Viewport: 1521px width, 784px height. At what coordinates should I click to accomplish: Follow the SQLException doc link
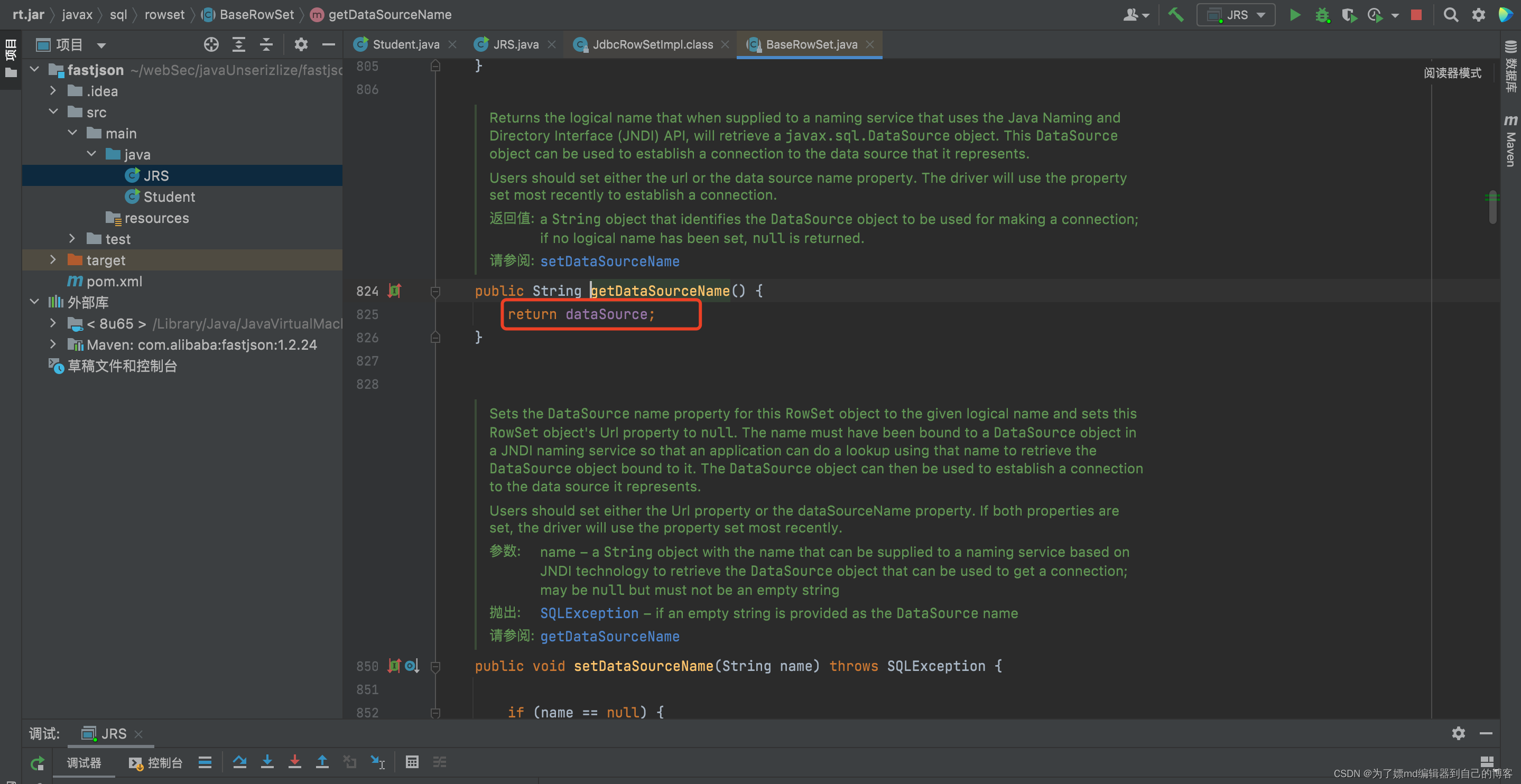click(589, 613)
